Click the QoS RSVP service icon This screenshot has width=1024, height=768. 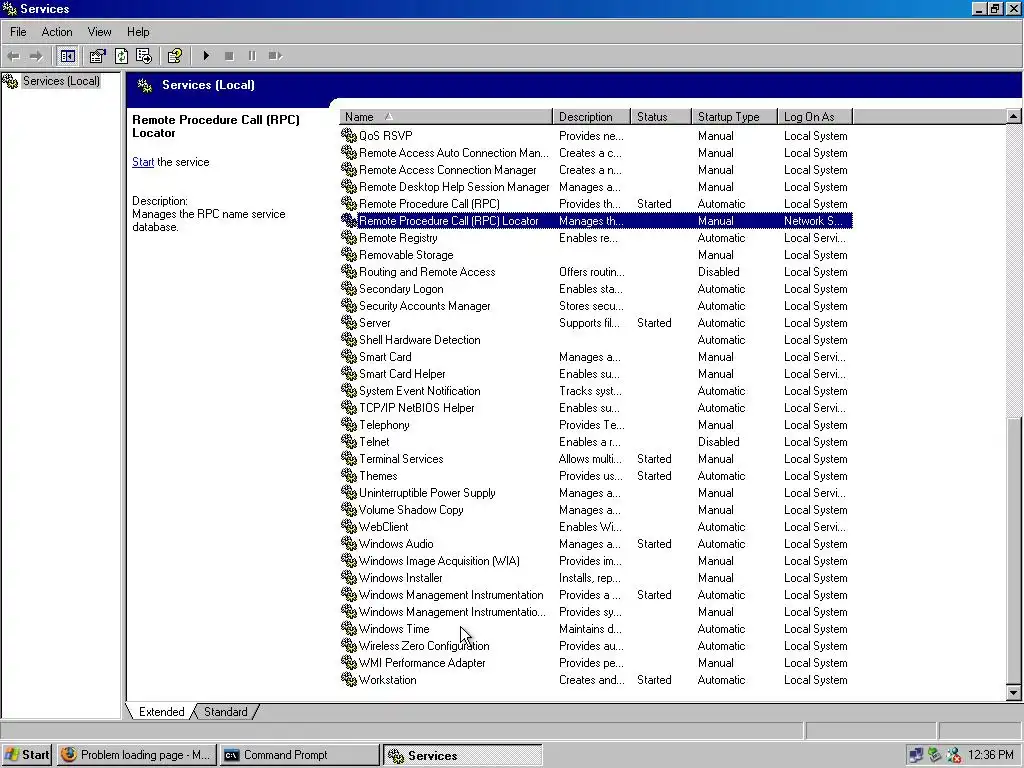click(349, 135)
